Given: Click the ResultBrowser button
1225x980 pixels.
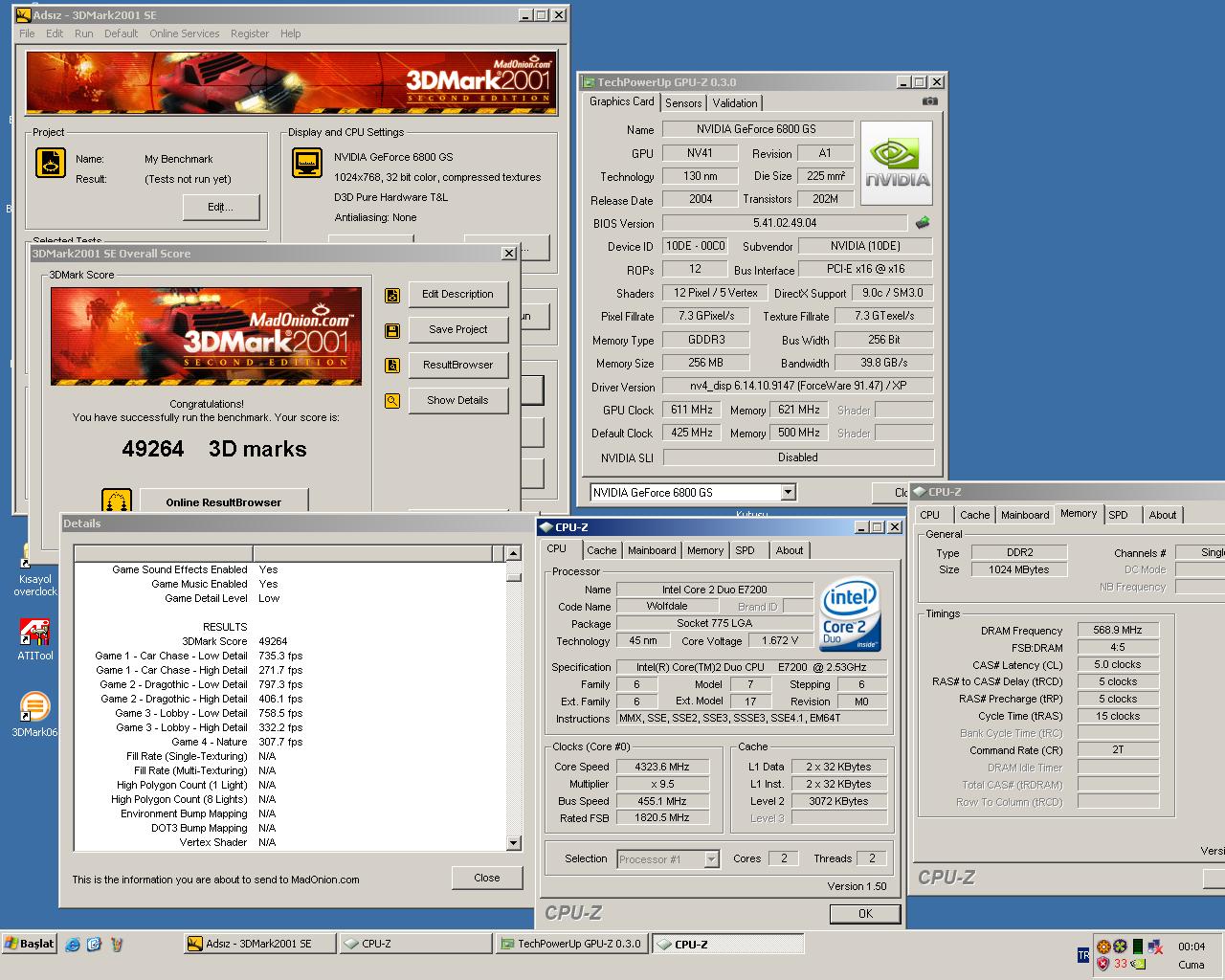Looking at the screenshot, I should tap(457, 365).
